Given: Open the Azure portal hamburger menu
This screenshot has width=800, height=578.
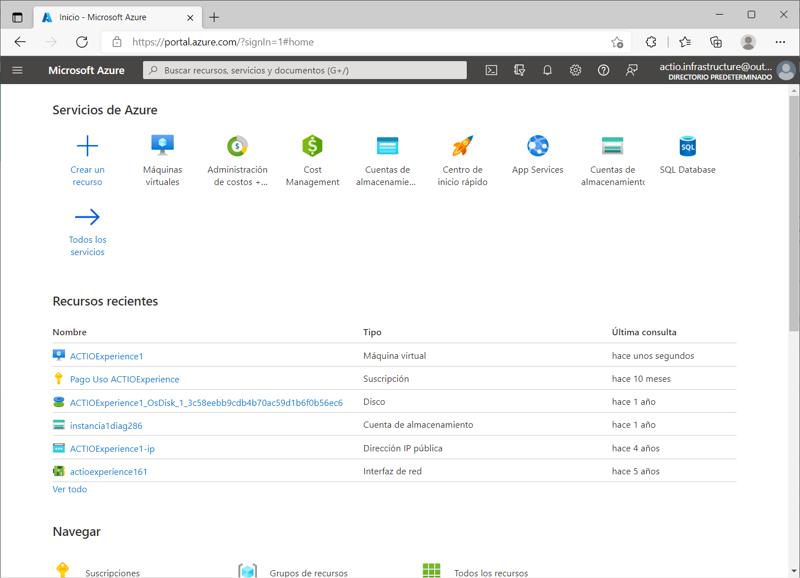Looking at the screenshot, I should point(17,70).
